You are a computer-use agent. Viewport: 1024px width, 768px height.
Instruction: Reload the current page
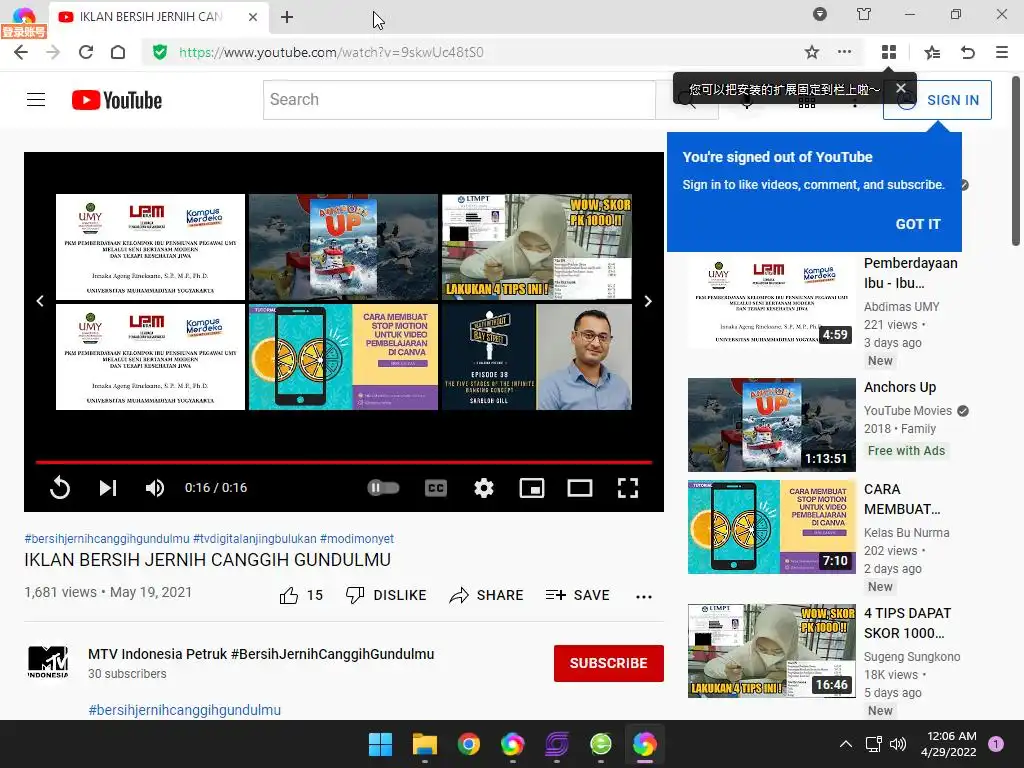86,52
